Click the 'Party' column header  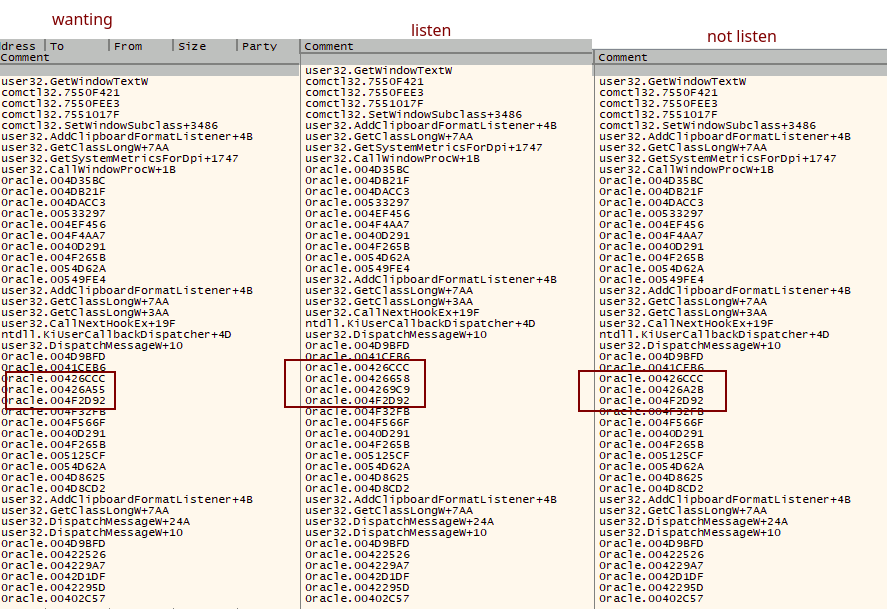[x=259, y=46]
